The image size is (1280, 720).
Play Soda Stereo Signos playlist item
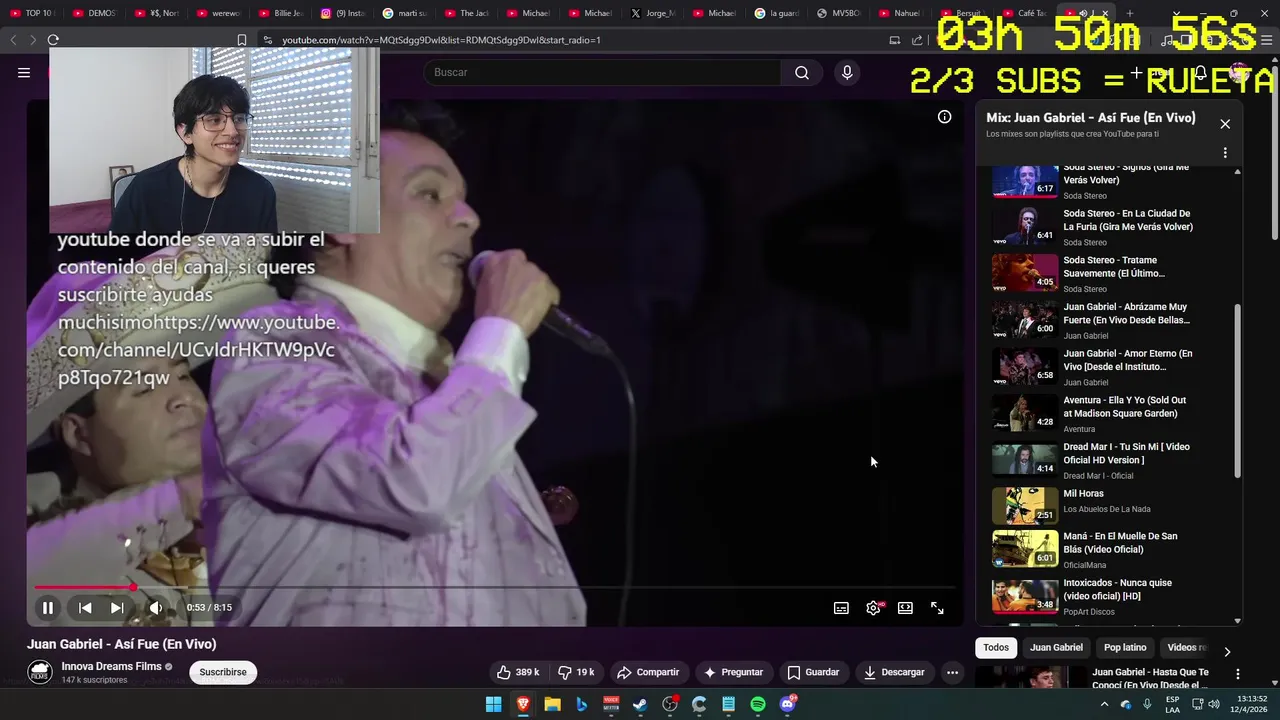coord(1106,183)
